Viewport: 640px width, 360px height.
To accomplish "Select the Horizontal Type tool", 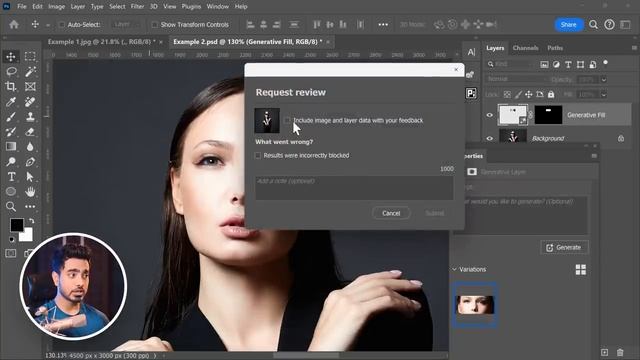I will pyautogui.click(x=11, y=177).
